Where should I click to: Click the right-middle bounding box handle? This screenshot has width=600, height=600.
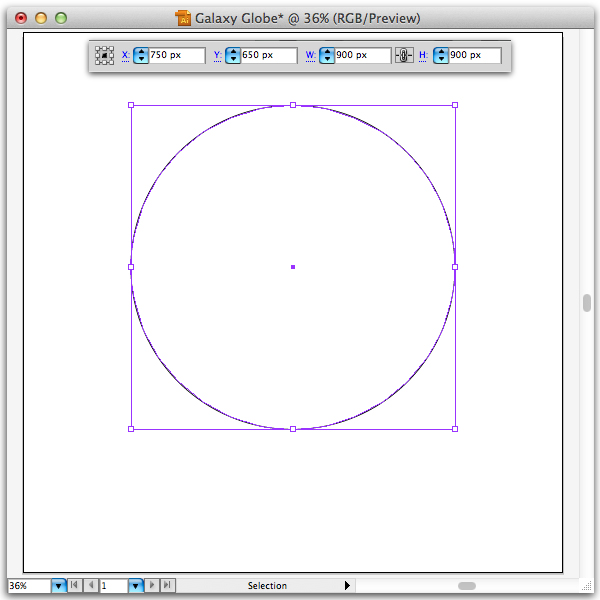[x=455, y=267]
